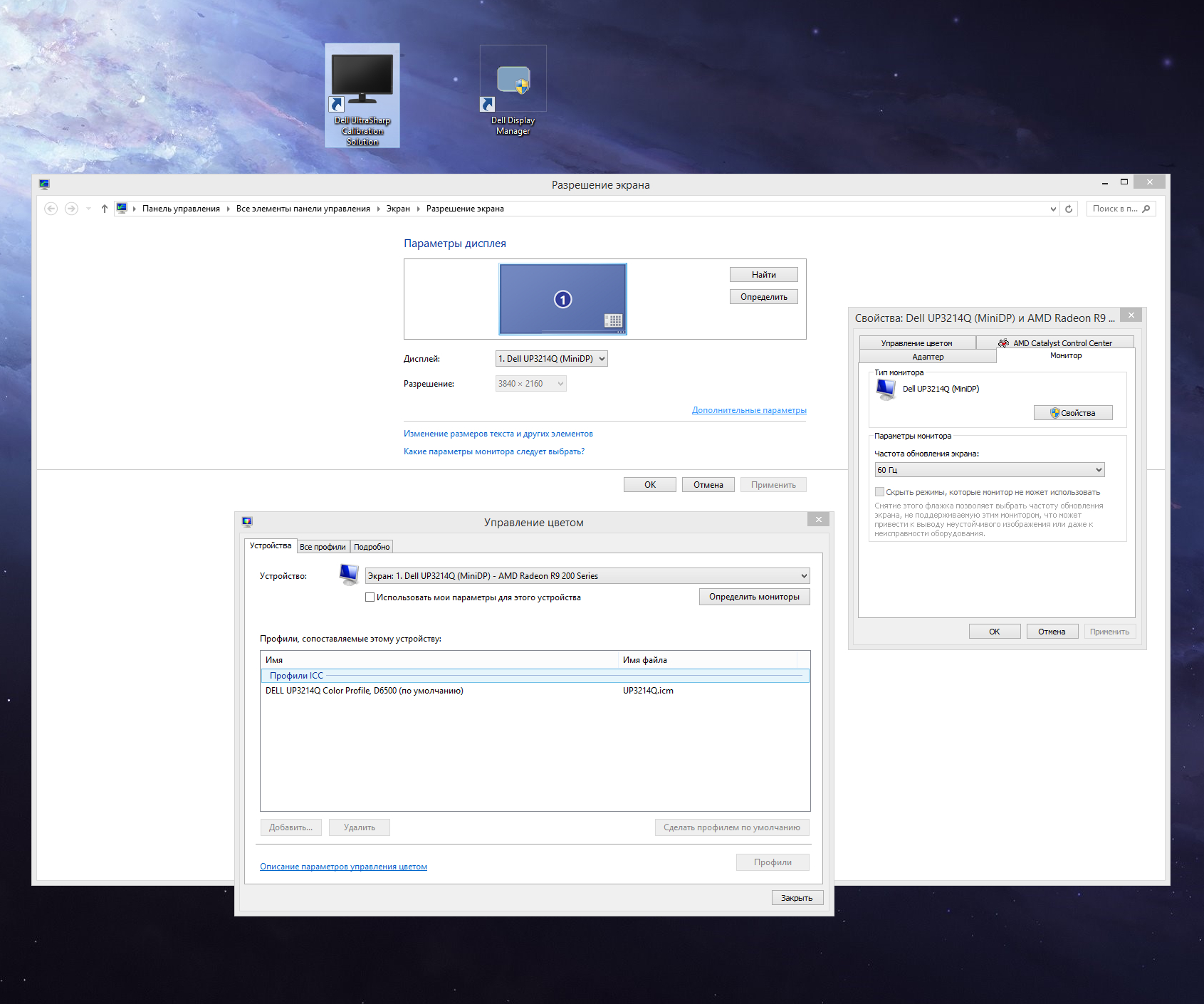Click the Up arrow in address bar
The width and height of the screenshot is (1204, 1004).
click(105, 209)
